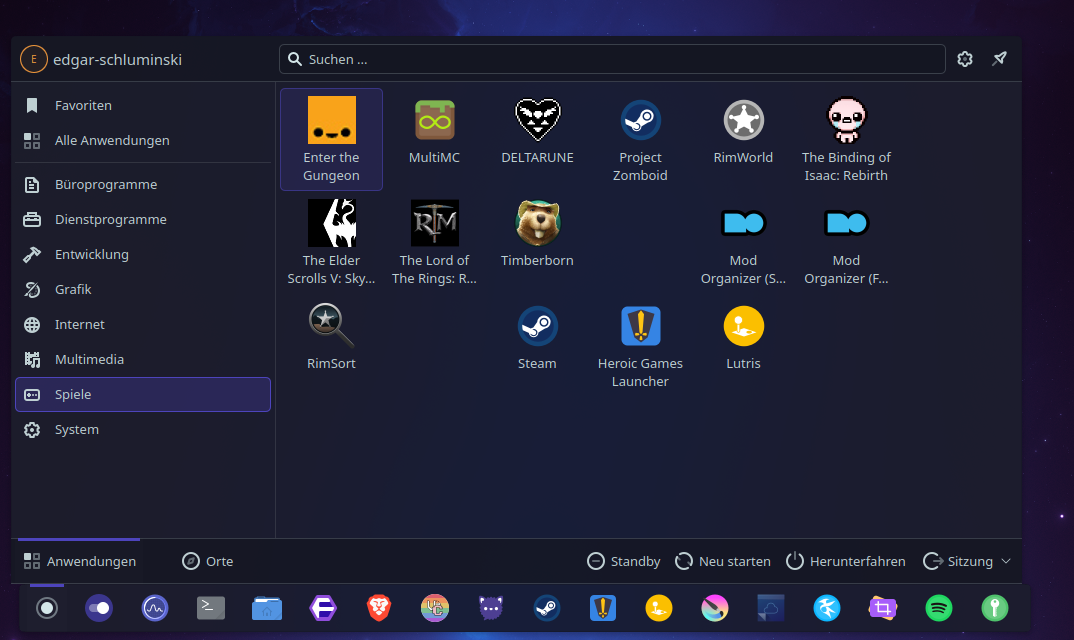Put the computer in Standby

(624, 561)
